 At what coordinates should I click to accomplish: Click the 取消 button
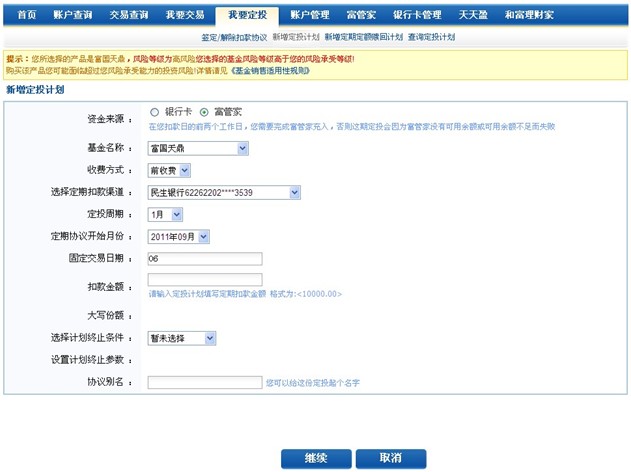point(391,457)
